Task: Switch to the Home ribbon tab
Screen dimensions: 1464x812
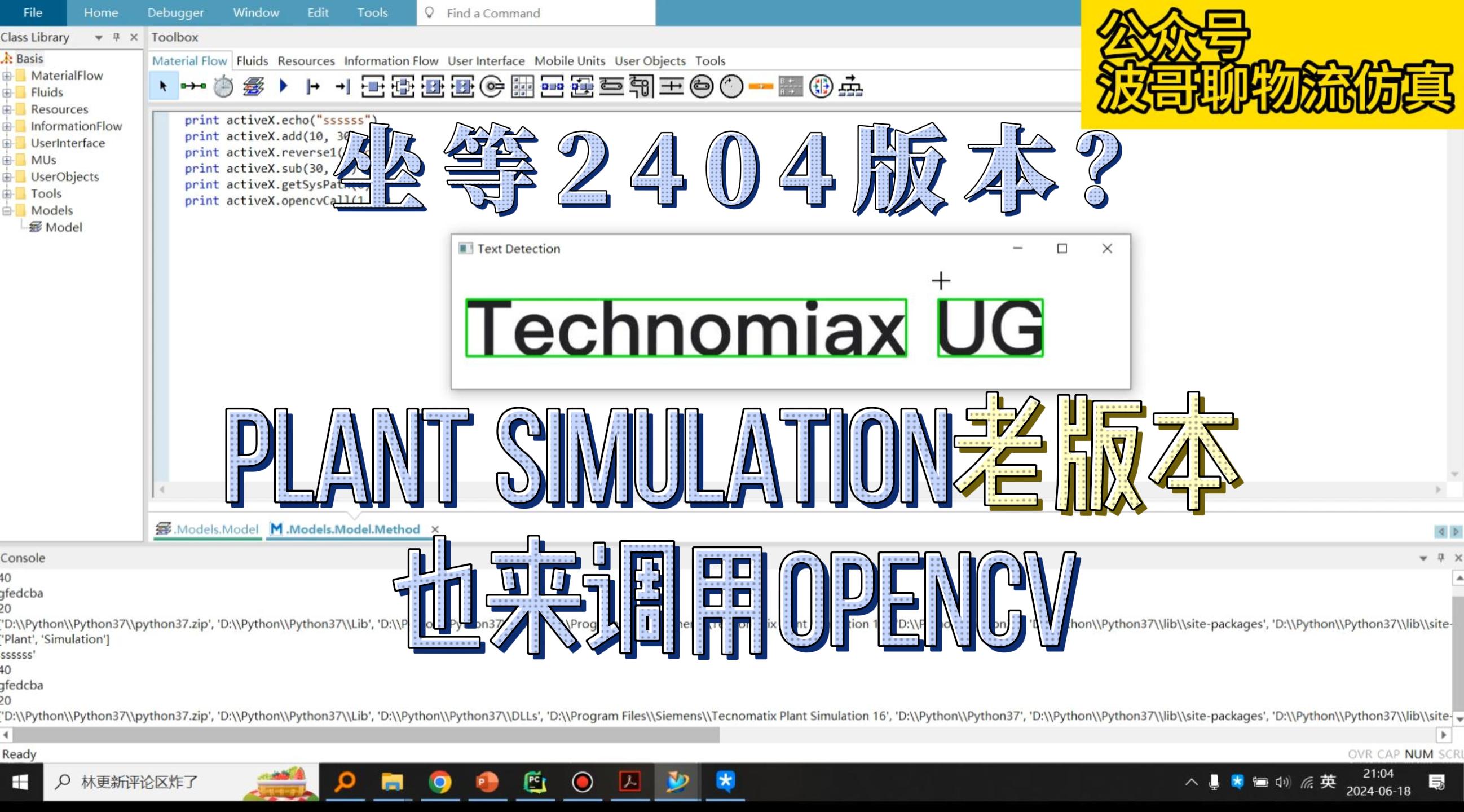Action: (x=101, y=12)
